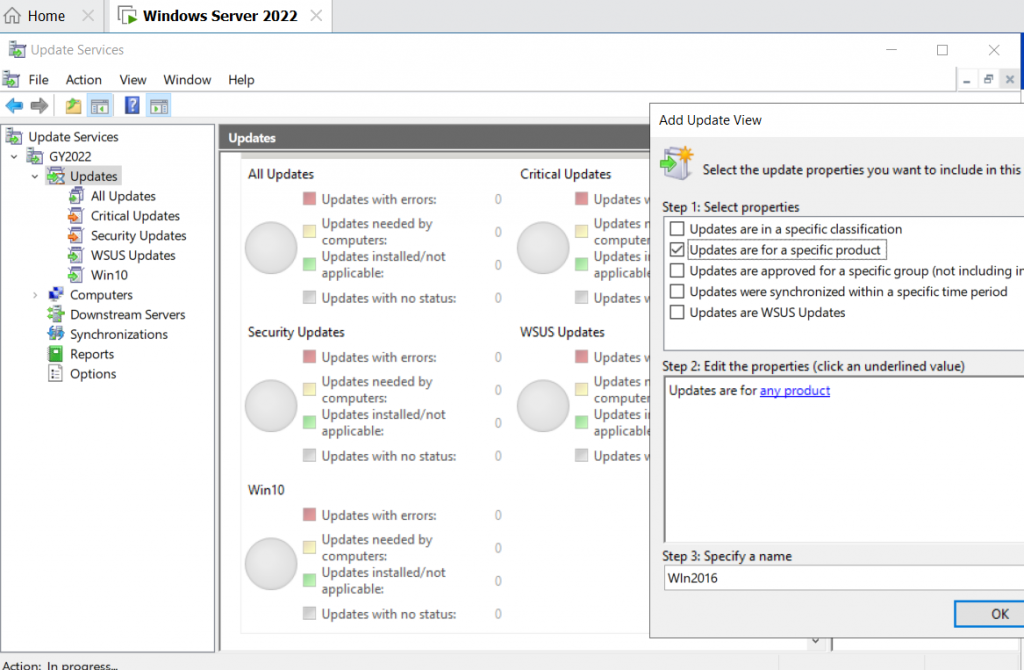Click the Add Update View wizard icon
The width and height of the screenshot is (1024, 670).
tap(676, 163)
